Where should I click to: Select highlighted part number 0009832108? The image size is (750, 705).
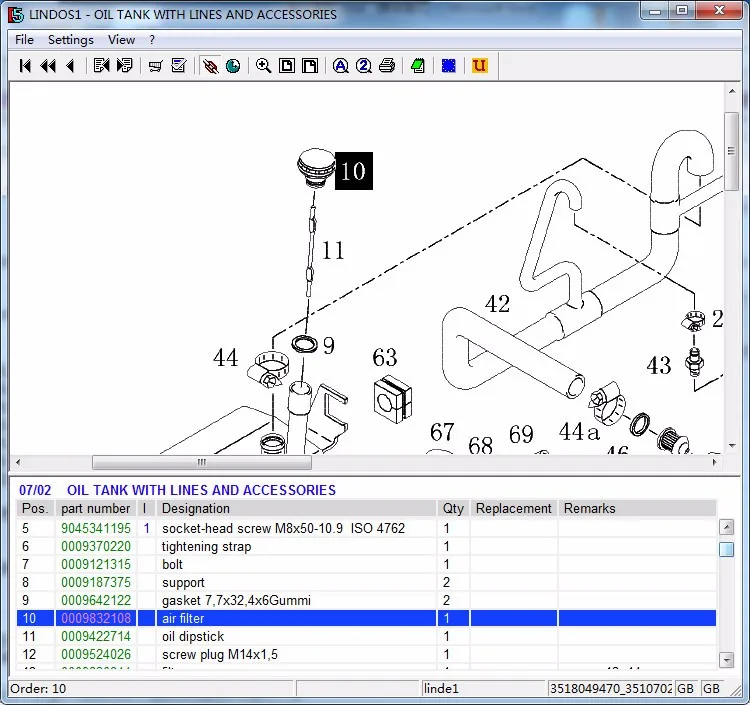click(96, 618)
